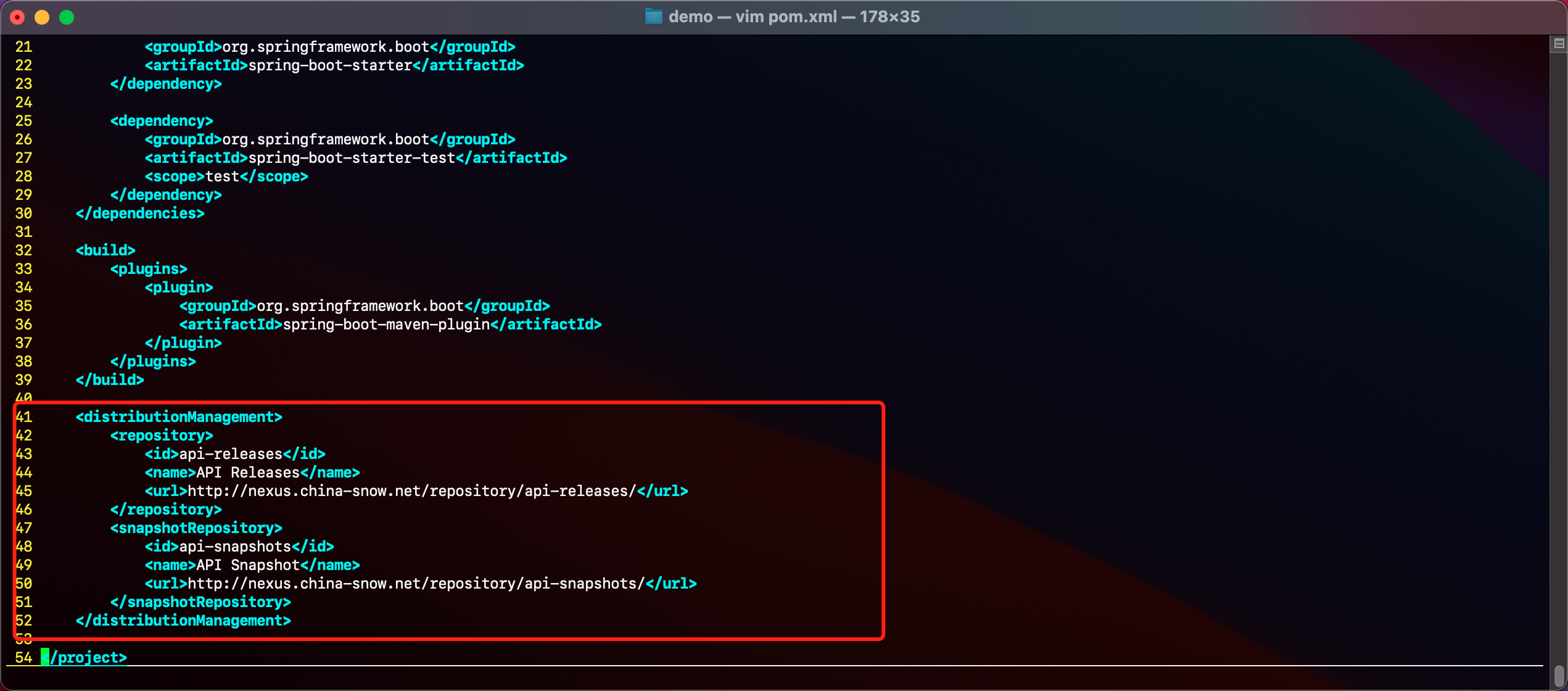Click artifactId spring-boot-starter-test on line 27
This screenshot has width=1568, height=691.
click(x=356, y=158)
